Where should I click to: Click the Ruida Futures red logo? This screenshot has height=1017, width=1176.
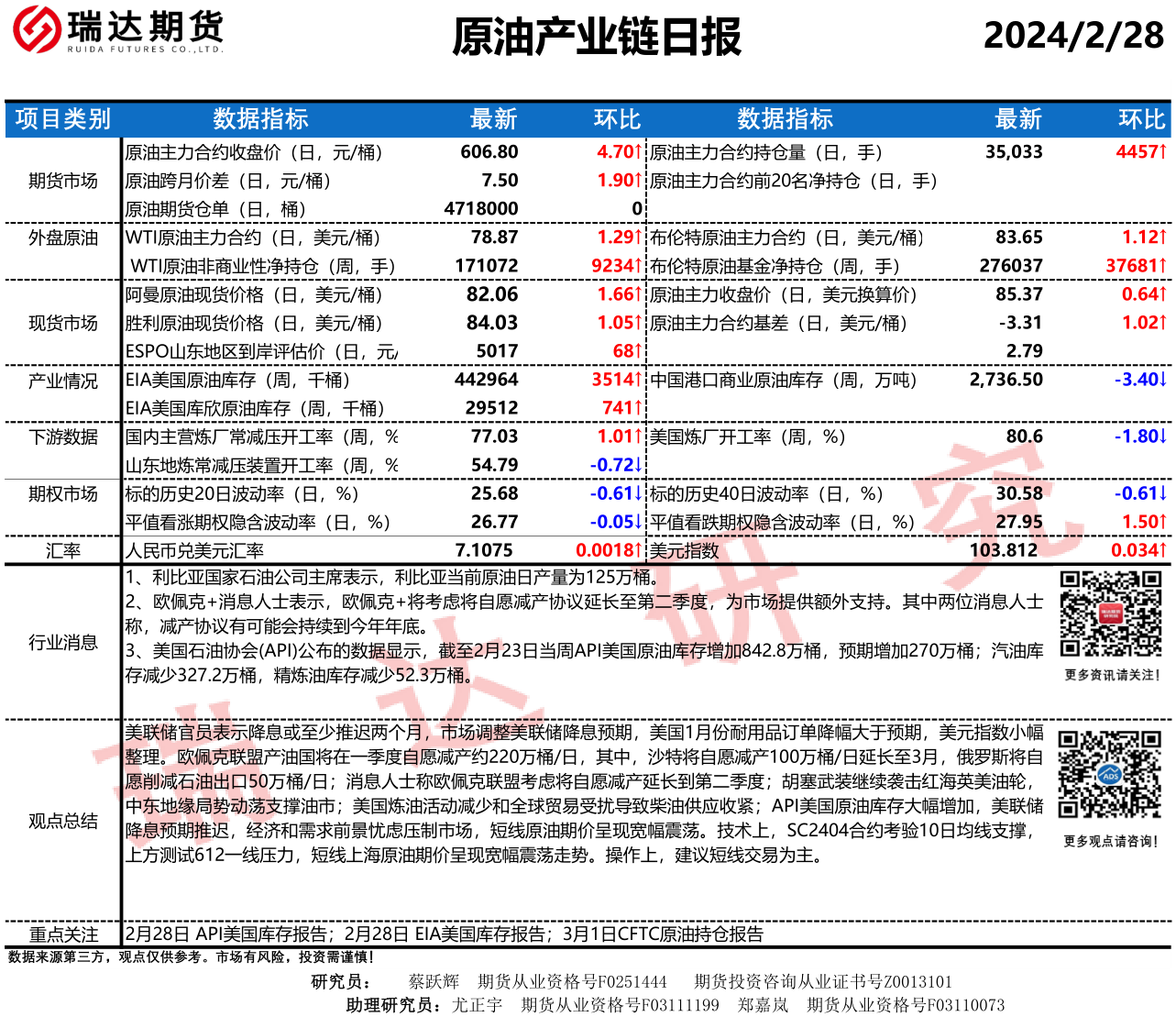(x=37, y=29)
